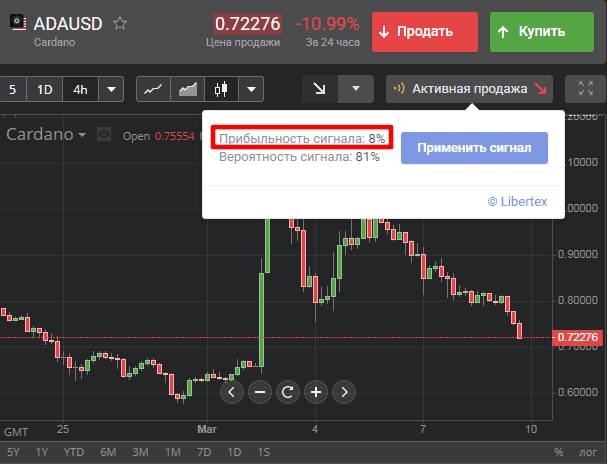
Task: Select the 5 timeframe button
Action: (13, 89)
